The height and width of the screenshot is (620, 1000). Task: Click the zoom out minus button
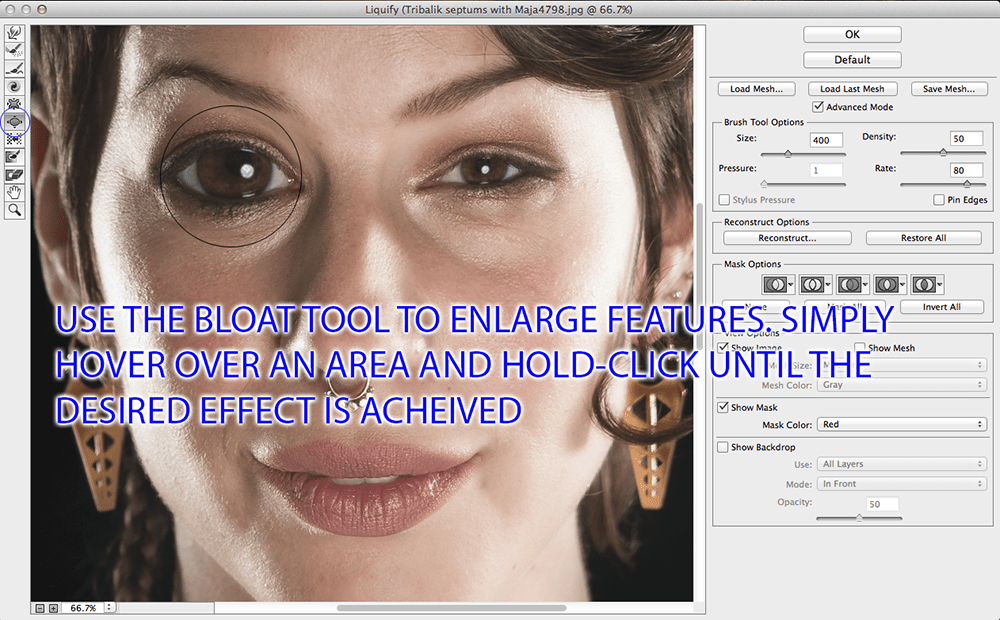tap(39, 607)
